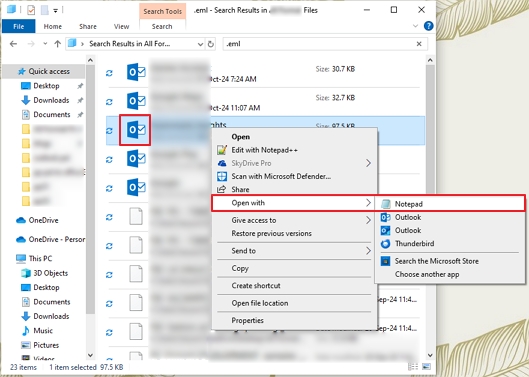
Task: Choose Copy in the context menu
Action: pyautogui.click(x=240, y=269)
